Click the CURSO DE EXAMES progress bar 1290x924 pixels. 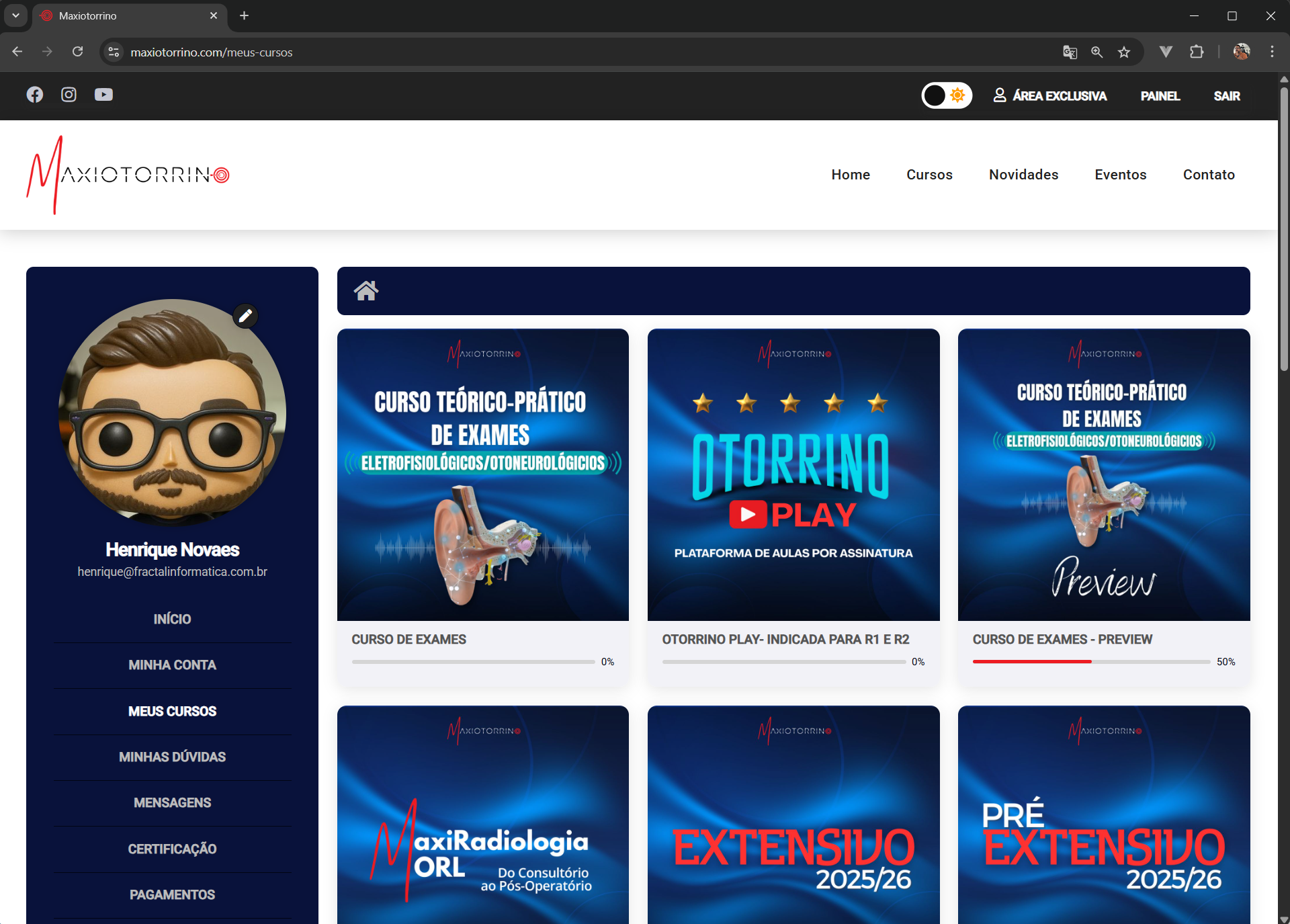point(473,662)
